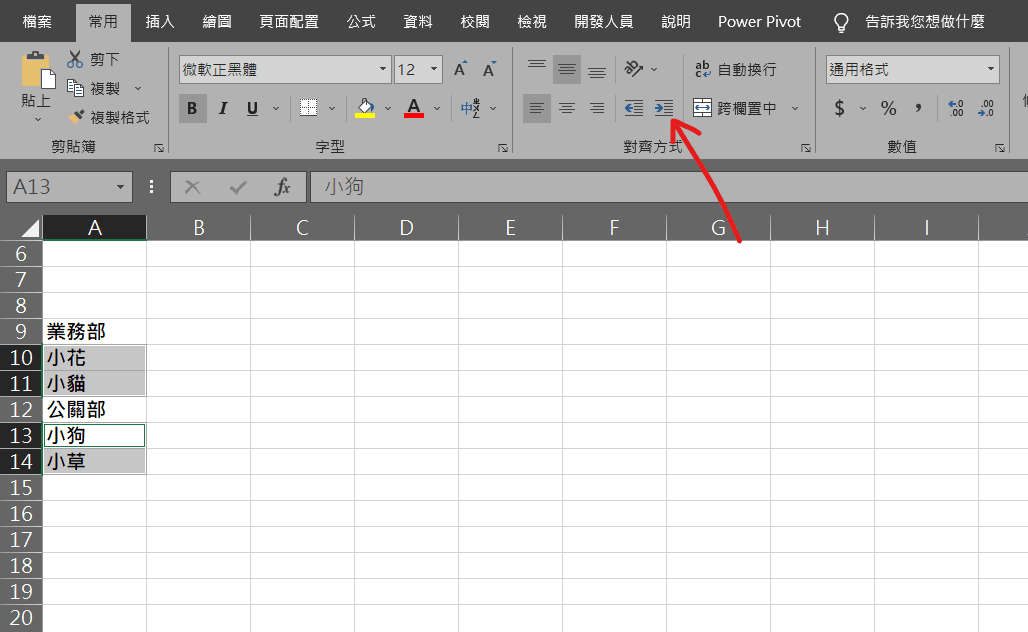Screen dimensions: 1028x632
Task: Click the text orientation icon
Action: (x=634, y=69)
